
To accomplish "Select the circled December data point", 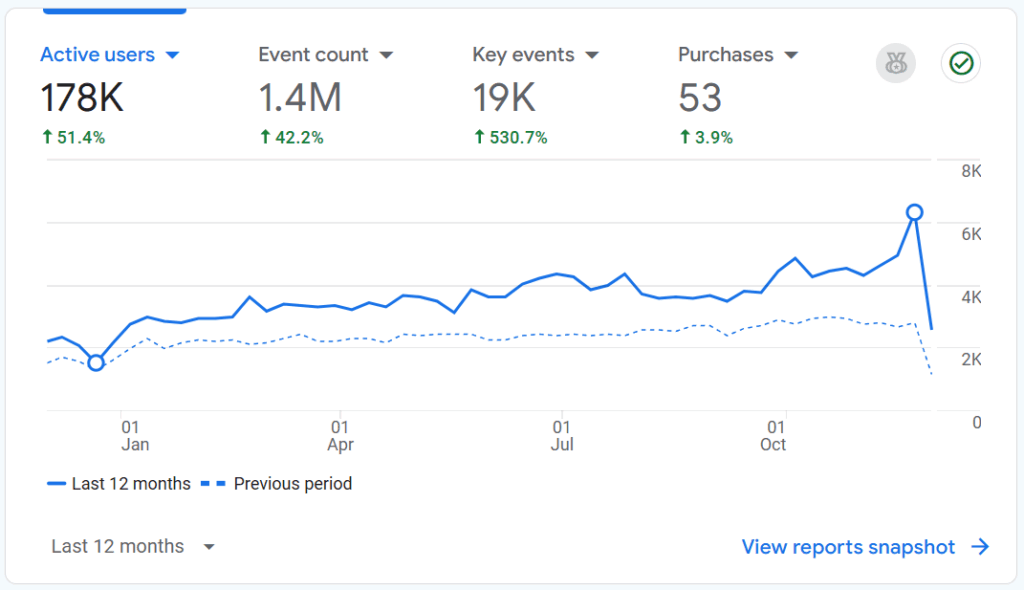I will pos(96,363).
